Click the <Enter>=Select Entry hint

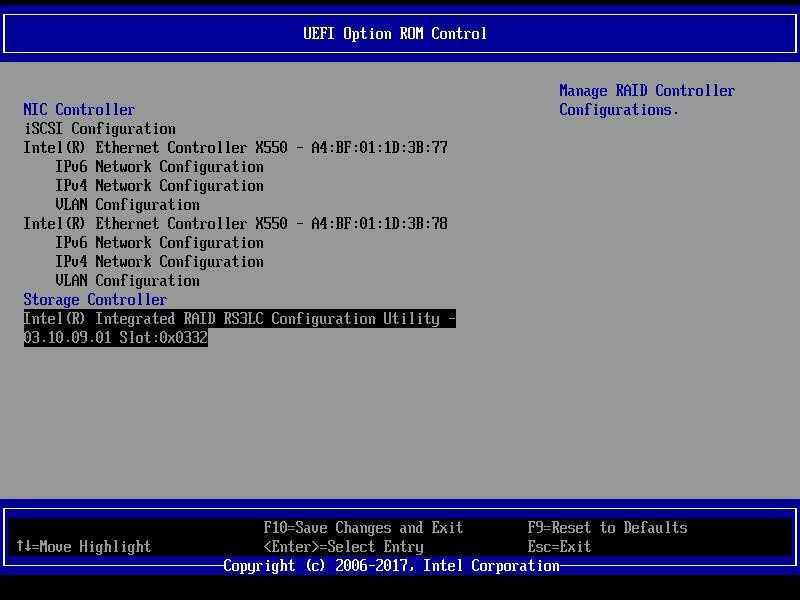343,546
